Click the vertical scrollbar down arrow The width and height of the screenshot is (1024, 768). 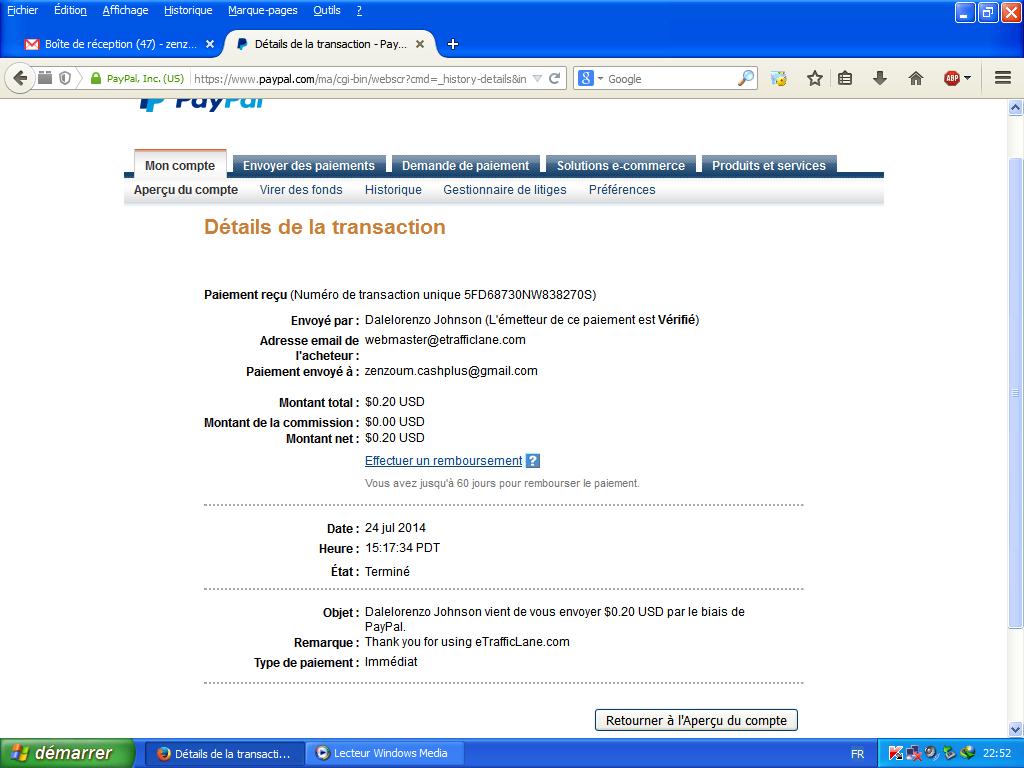tap(1016, 729)
